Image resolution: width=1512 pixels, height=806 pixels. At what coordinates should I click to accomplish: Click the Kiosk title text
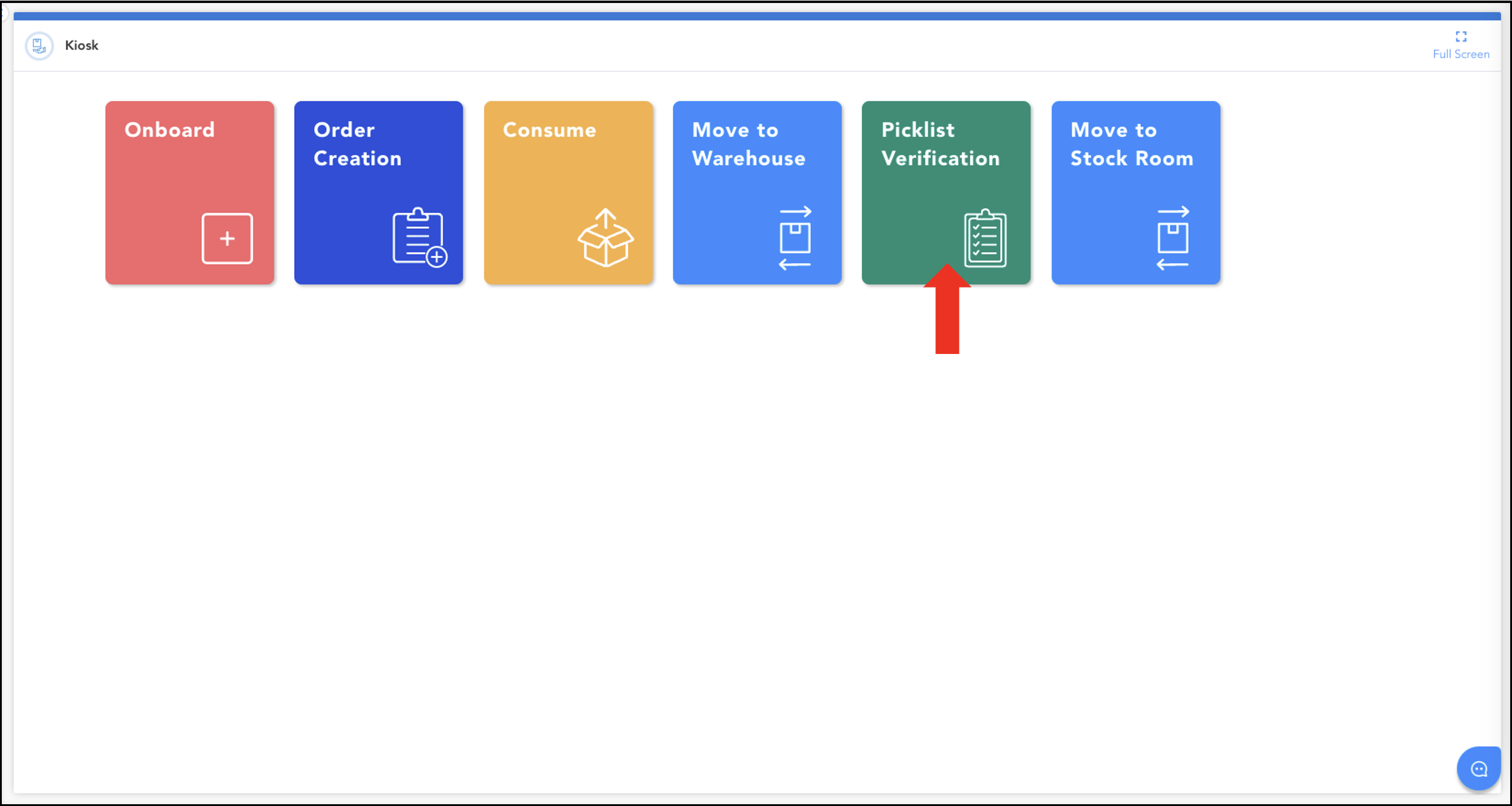point(81,45)
